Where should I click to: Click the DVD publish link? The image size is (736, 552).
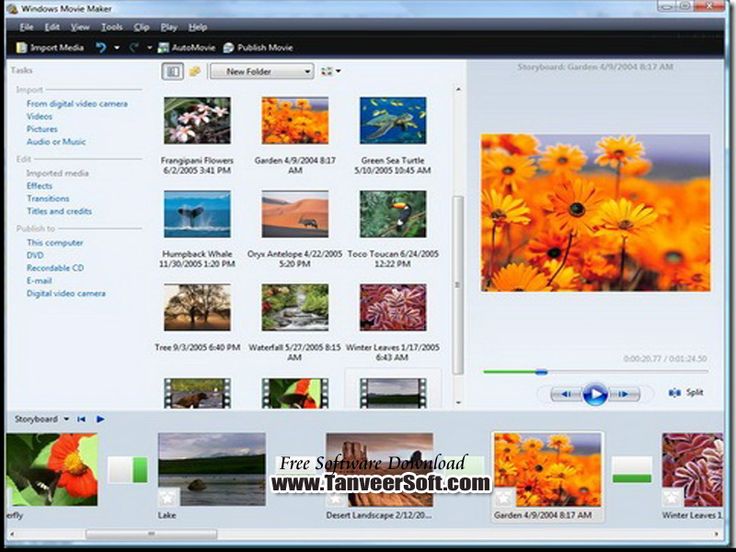click(x=35, y=255)
